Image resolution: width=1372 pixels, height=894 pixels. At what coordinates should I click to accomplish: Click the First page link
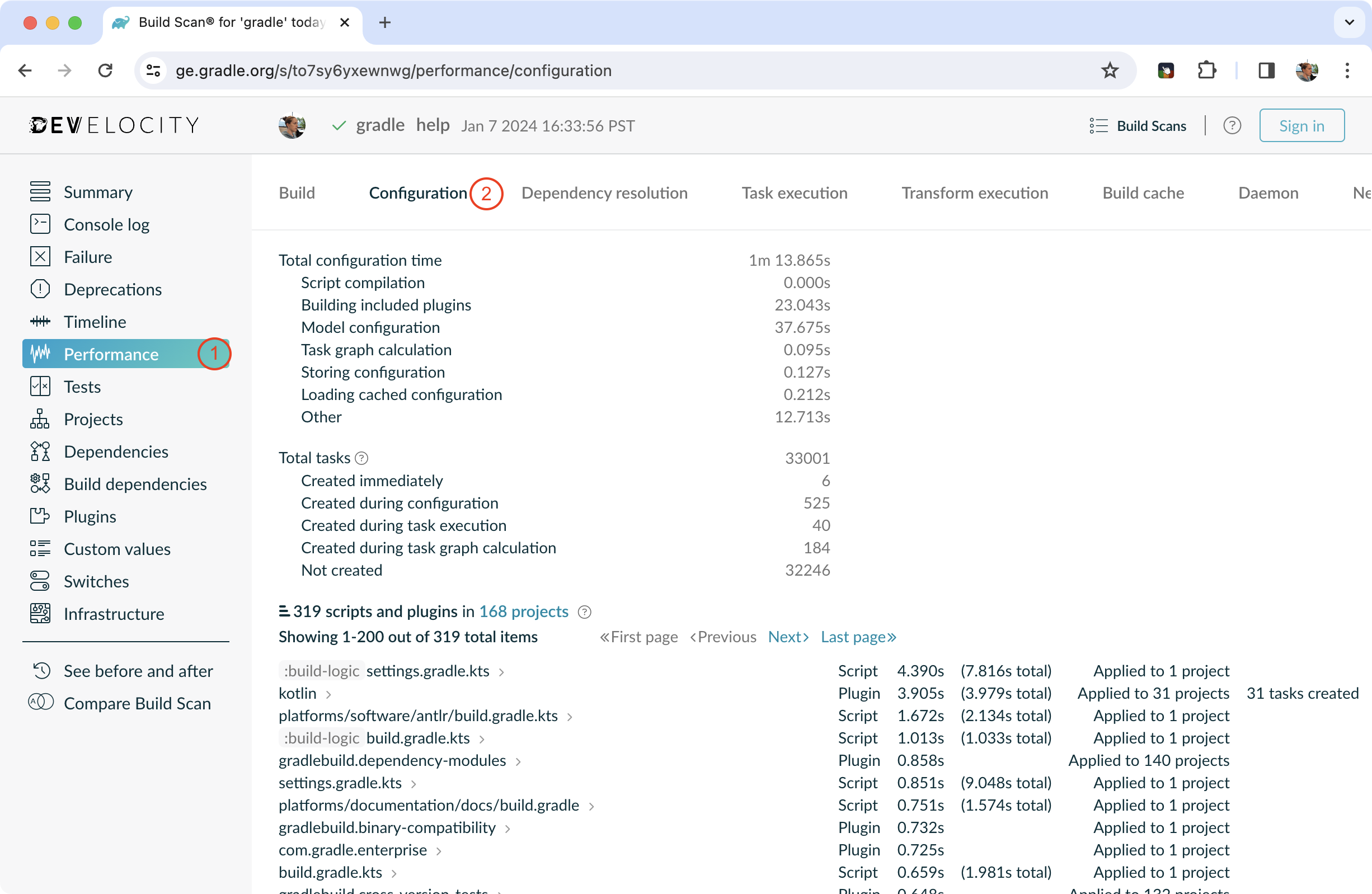pos(639,636)
